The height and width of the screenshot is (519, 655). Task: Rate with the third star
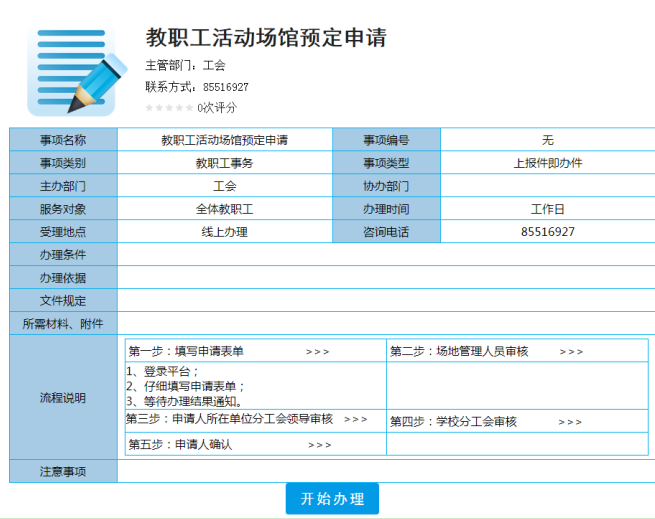coord(170,107)
